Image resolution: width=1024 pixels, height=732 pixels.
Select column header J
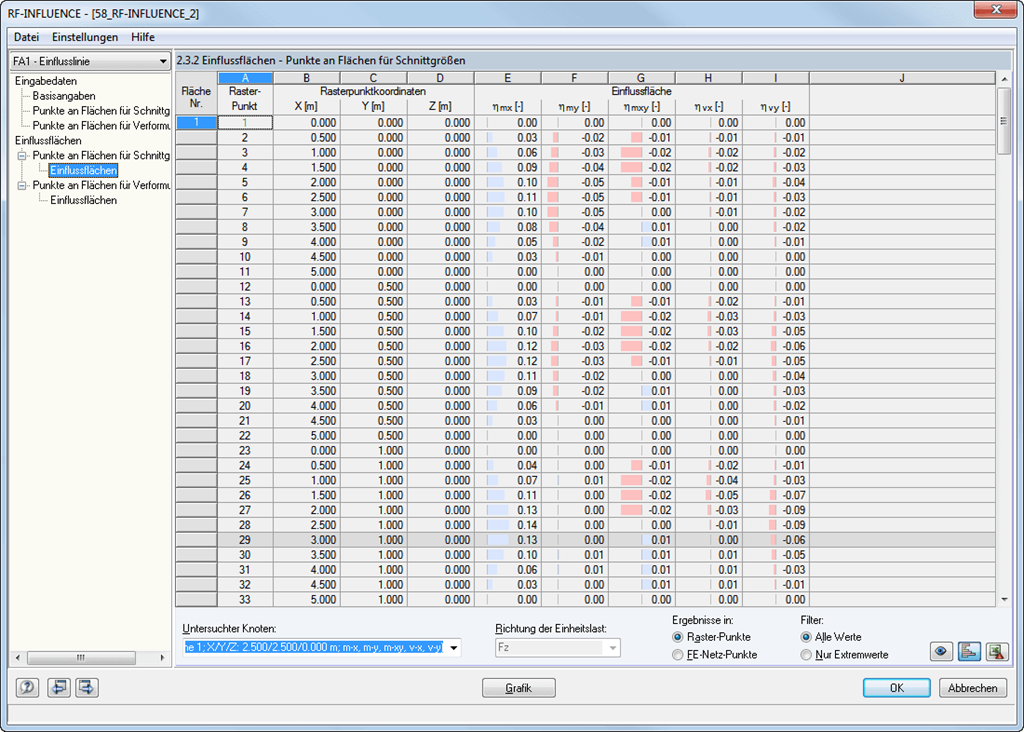902,78
